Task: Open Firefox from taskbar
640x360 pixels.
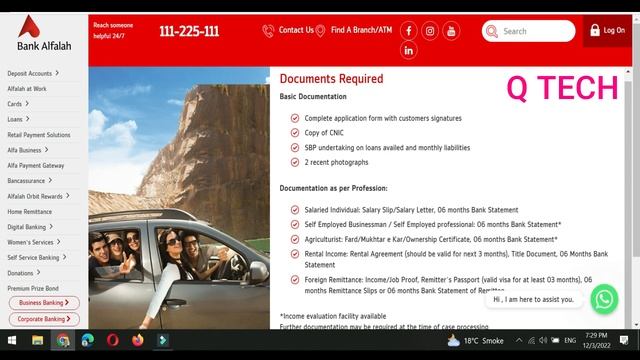Action: [x=138, y=340]
